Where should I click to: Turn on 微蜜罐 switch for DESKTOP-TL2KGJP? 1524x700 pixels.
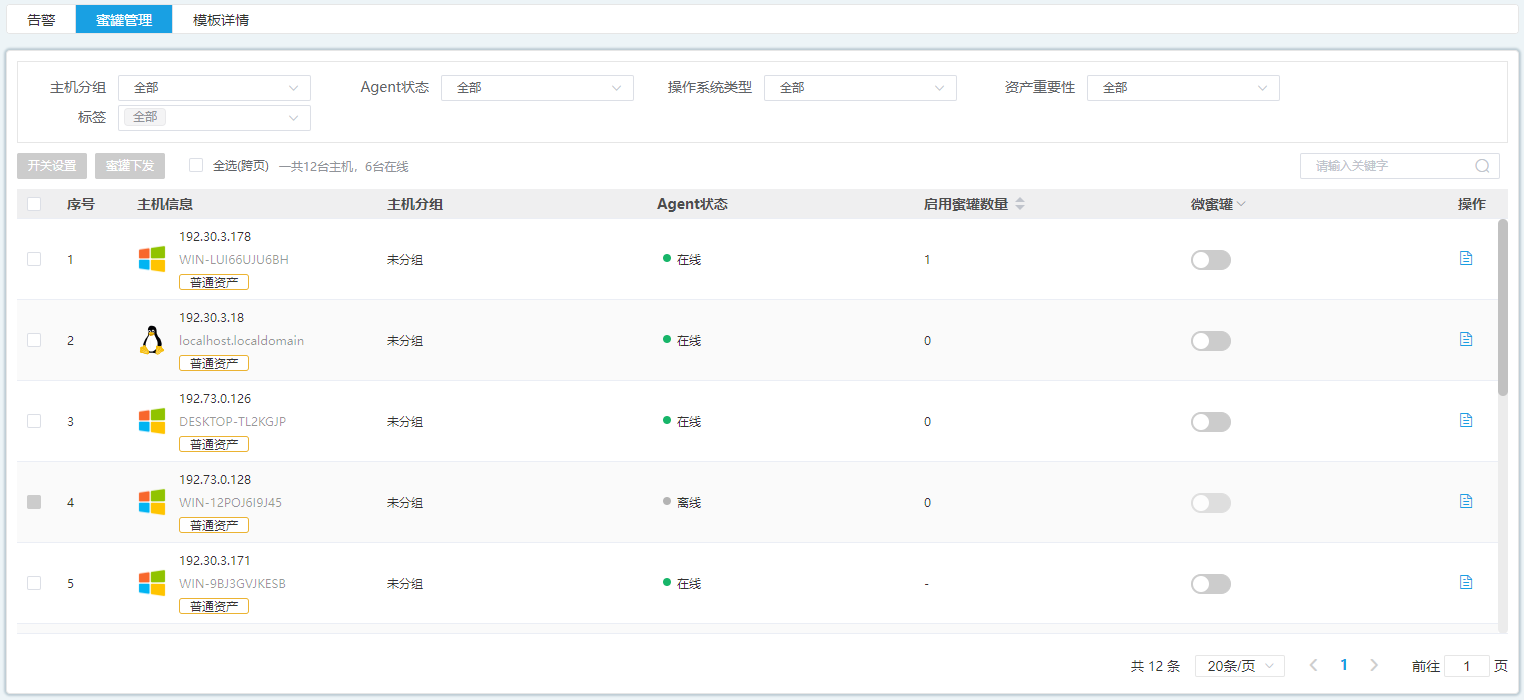click(x=1210, y=422)
